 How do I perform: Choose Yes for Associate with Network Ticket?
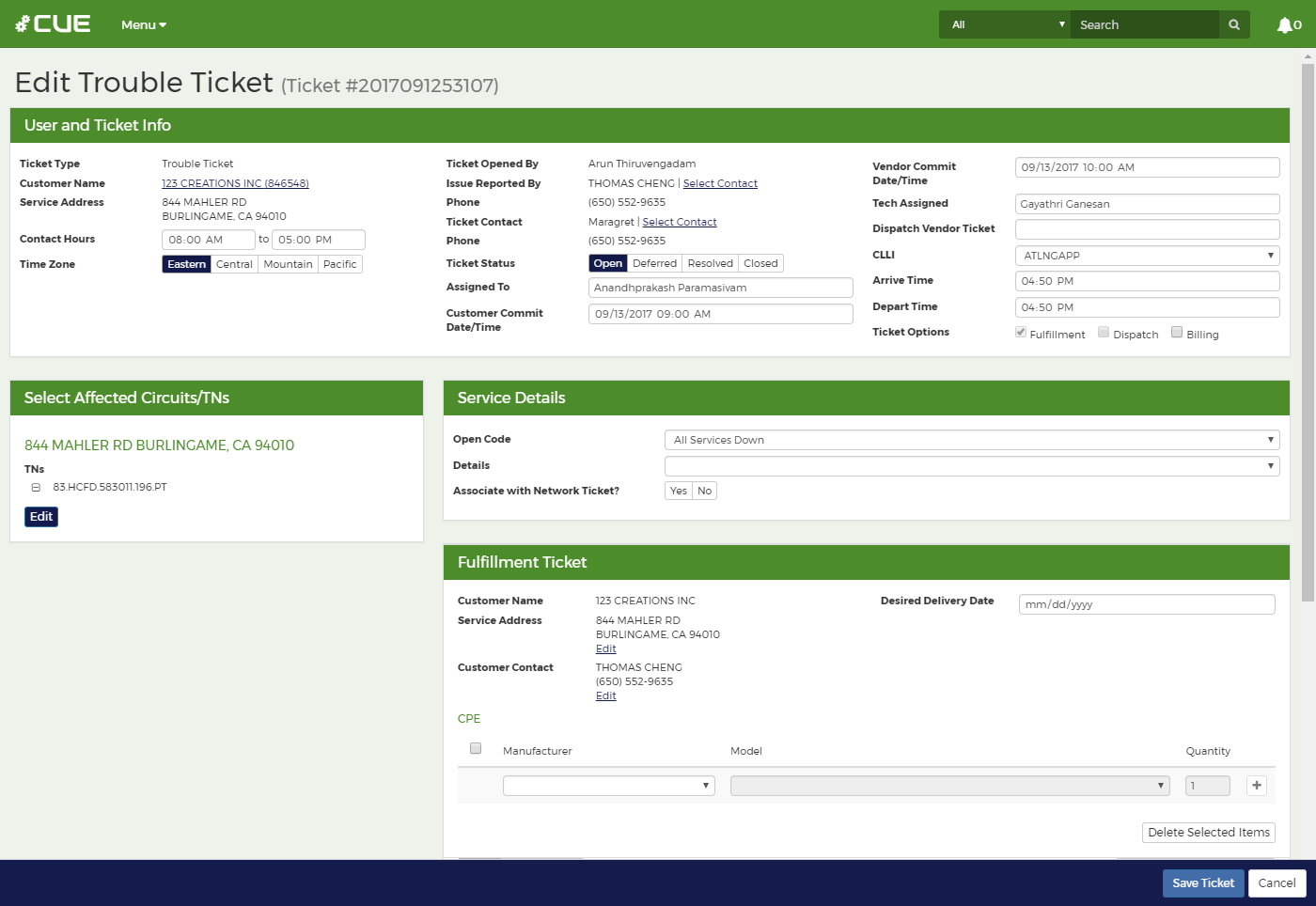click(678, 492)
